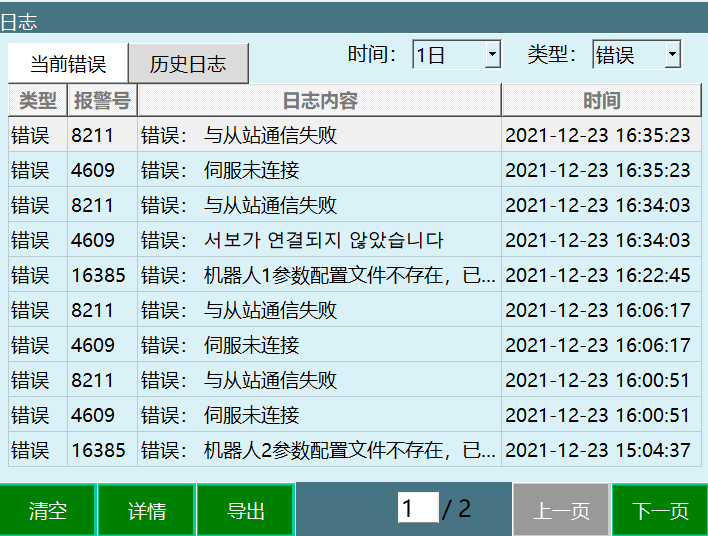Click the 日志内容 column header
This screenshot has height=536, width=708.
(319, 101)
